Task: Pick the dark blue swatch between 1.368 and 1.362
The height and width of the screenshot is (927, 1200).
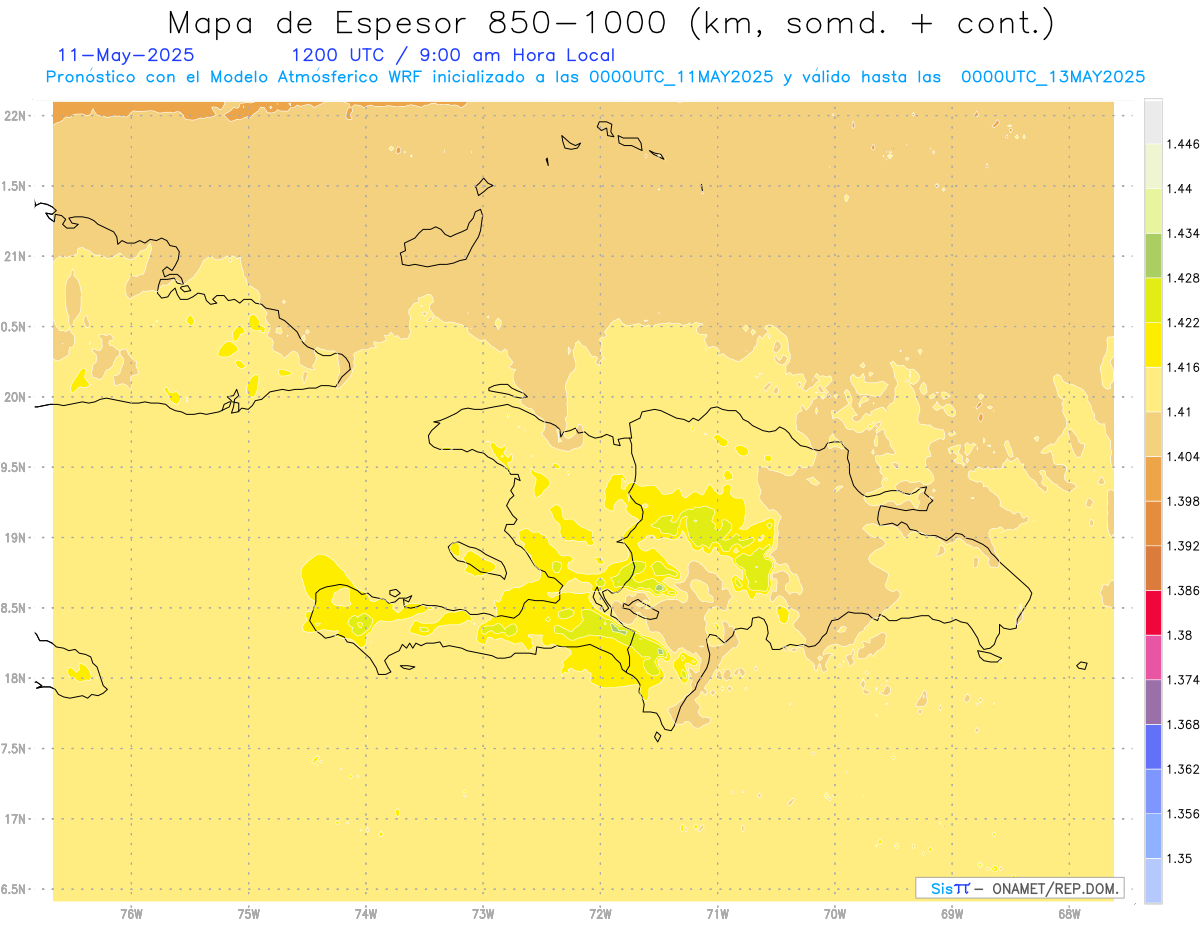Action: 1153,747
